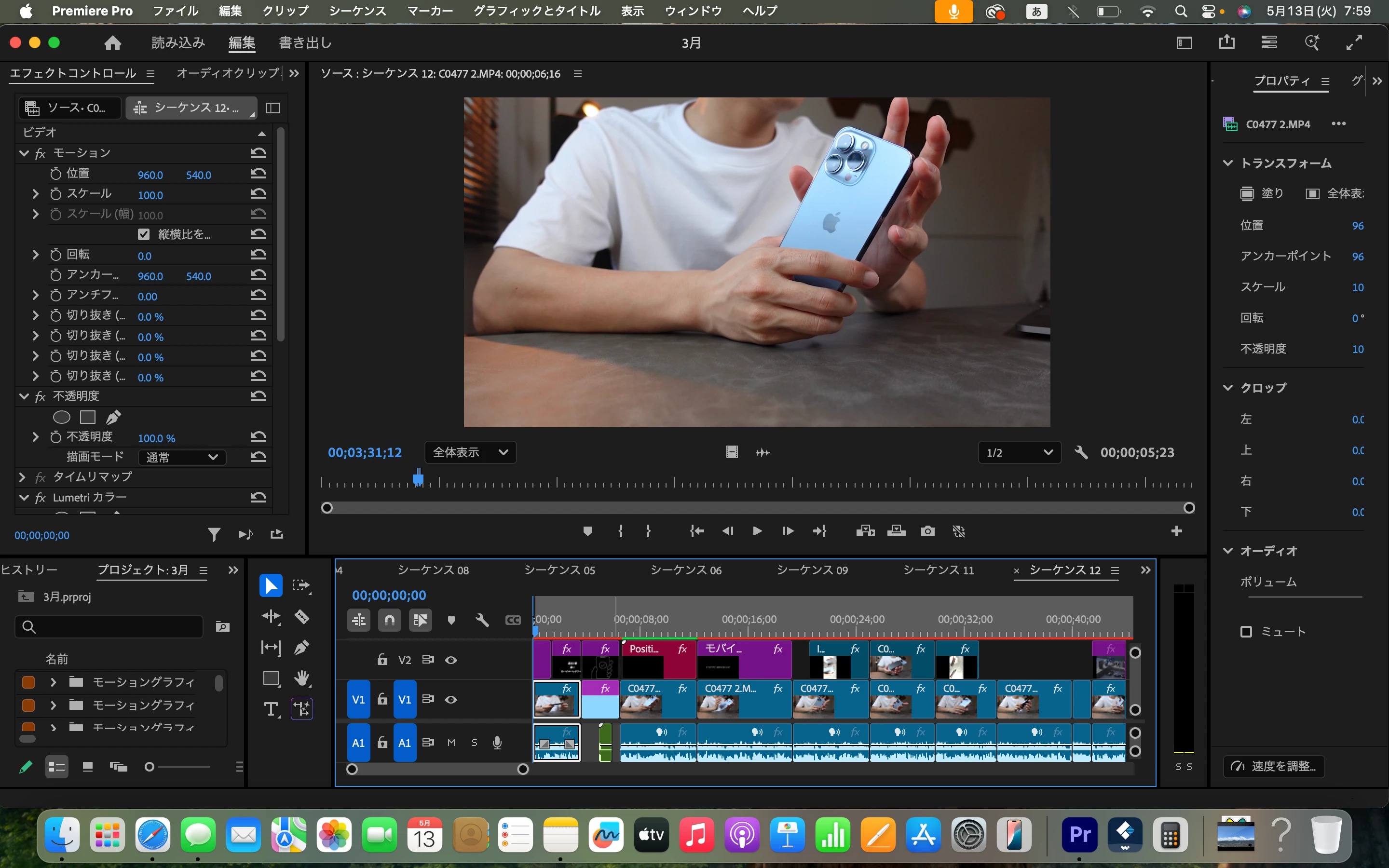
Task: Click the project panel search field
Action: pyautogui.click(x=109, y=627)
